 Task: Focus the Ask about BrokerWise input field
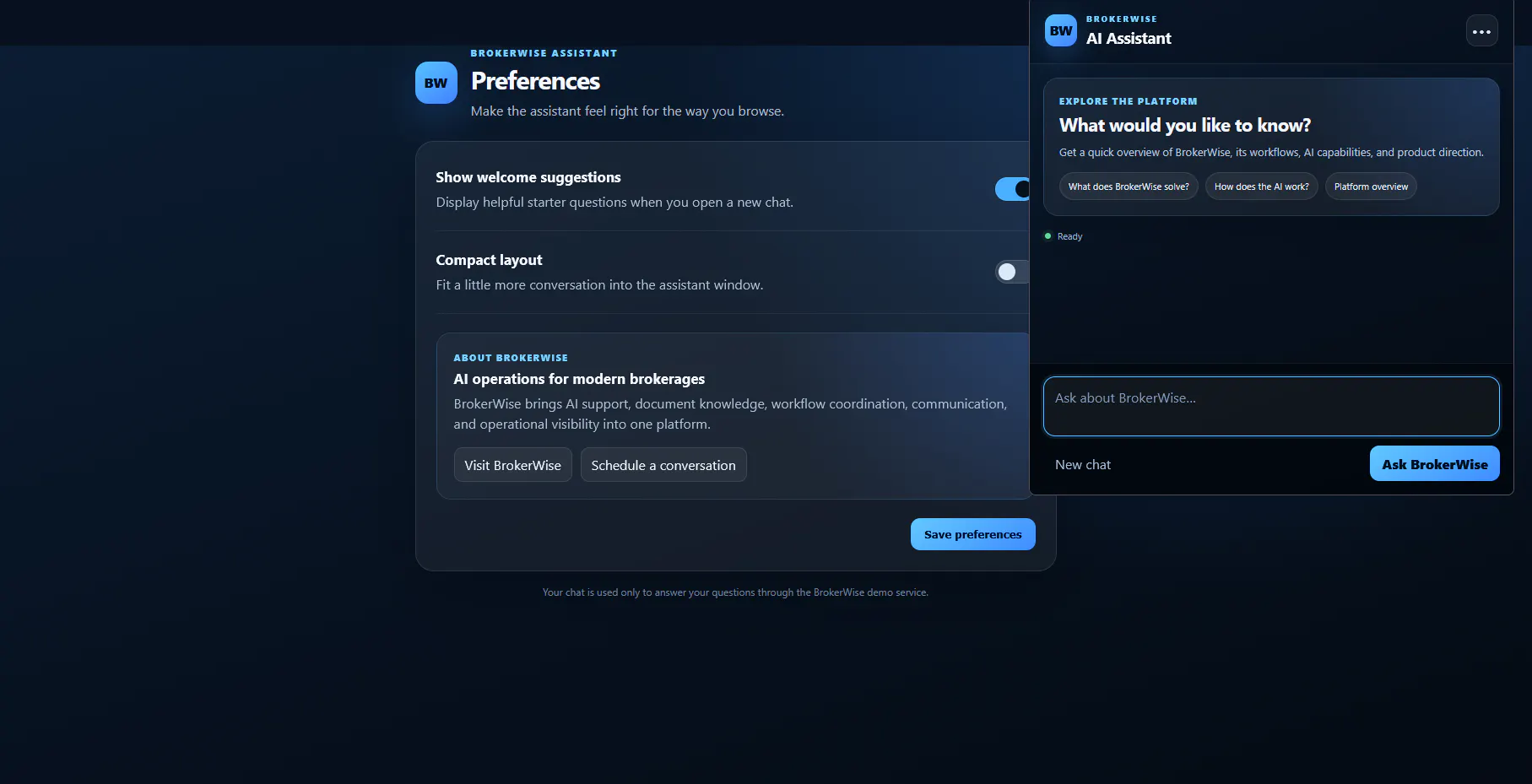click(x=1271, y=407)
